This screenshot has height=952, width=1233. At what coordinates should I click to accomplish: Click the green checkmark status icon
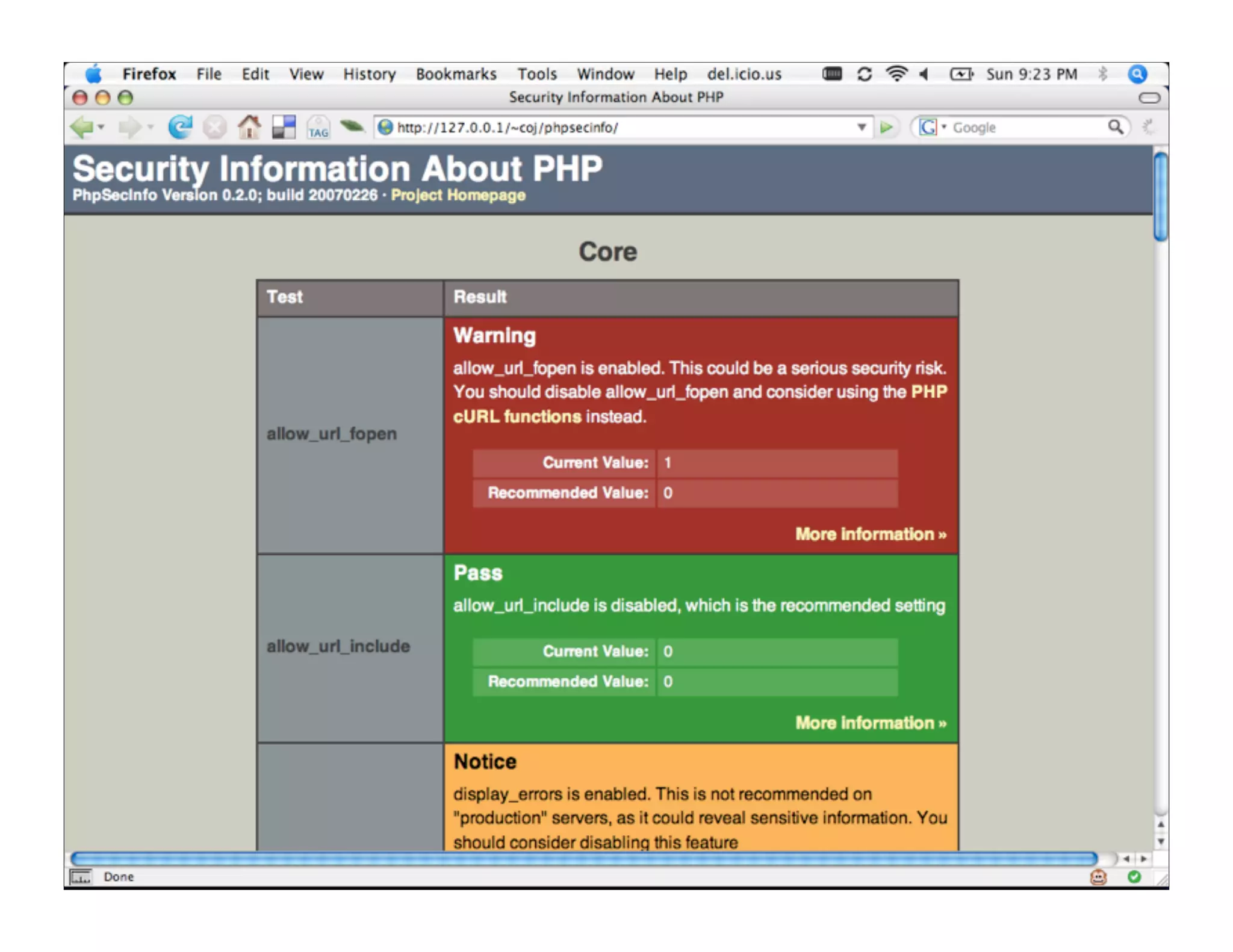click(x=1134, y=877)
